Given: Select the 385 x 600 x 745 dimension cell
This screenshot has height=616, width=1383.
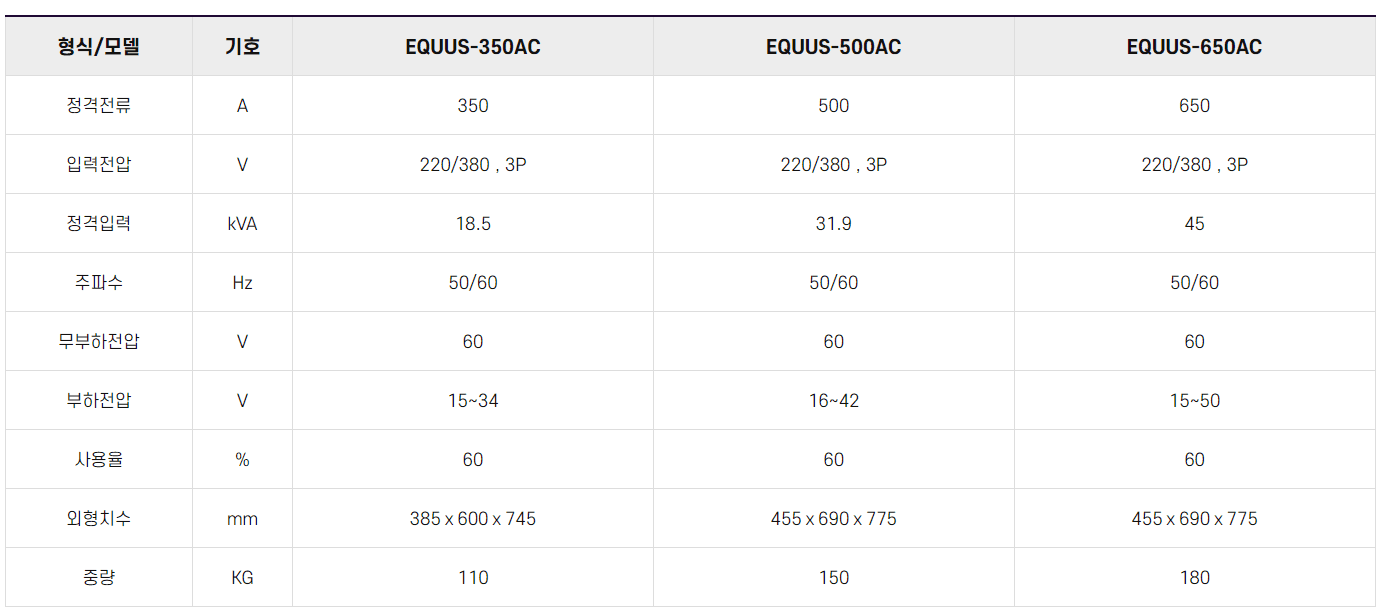Looking at the screenshot, I should [x=473, y=519].
